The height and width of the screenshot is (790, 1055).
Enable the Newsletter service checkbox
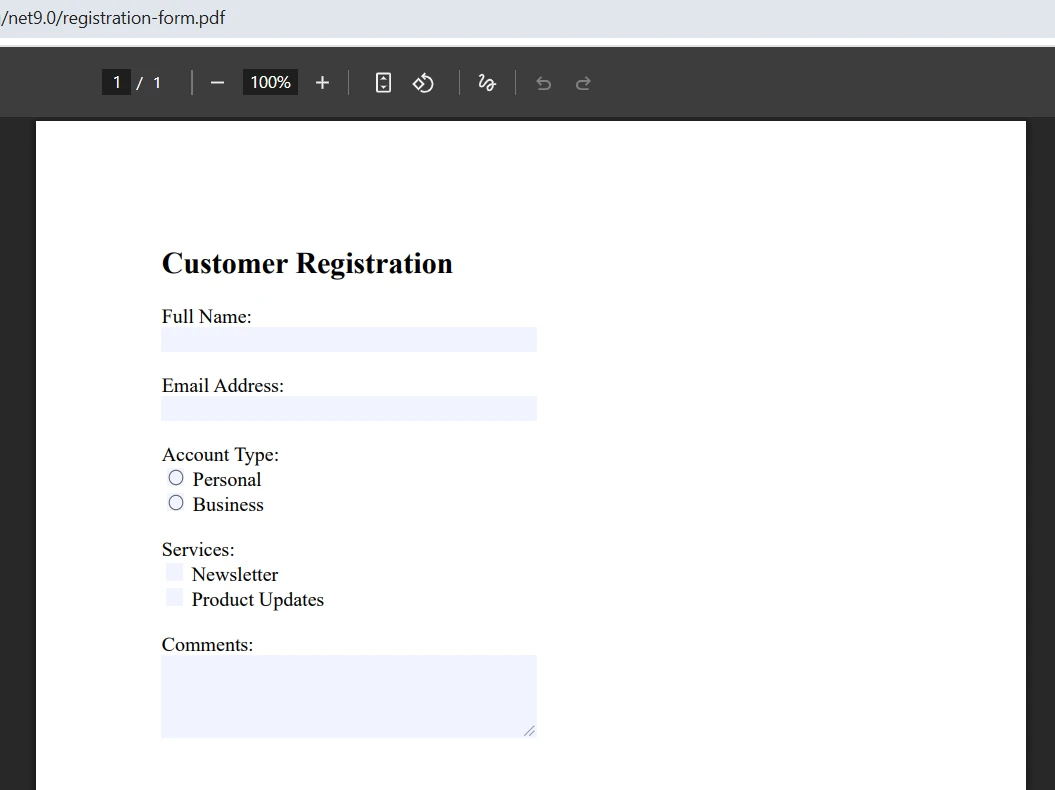(174, 571)
